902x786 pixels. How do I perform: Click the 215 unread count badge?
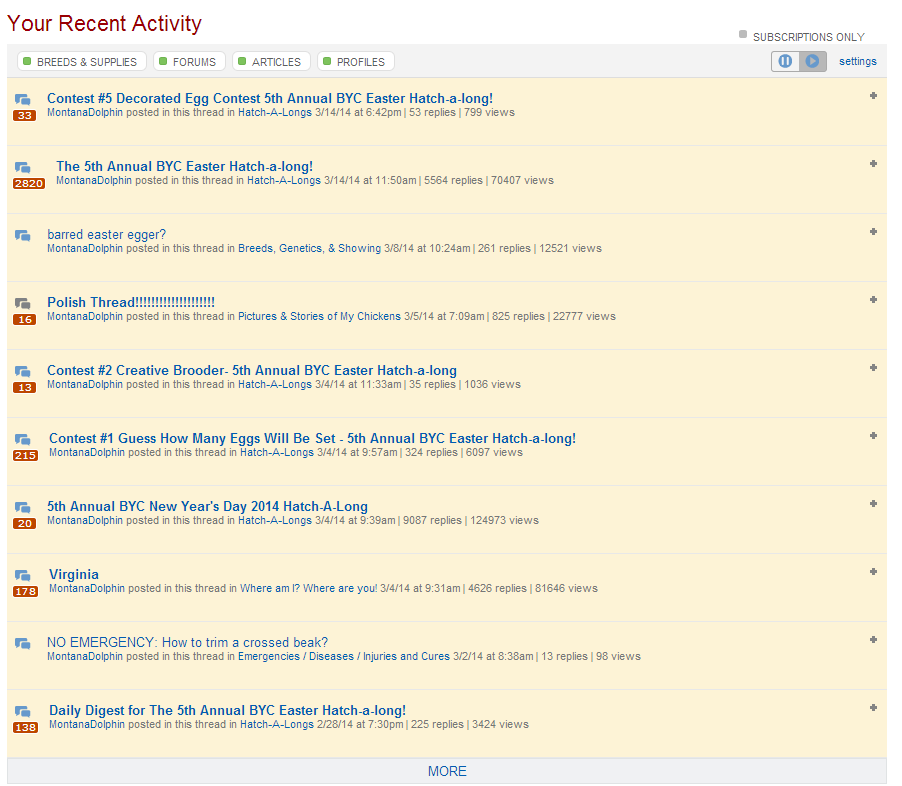pos(25,456)
